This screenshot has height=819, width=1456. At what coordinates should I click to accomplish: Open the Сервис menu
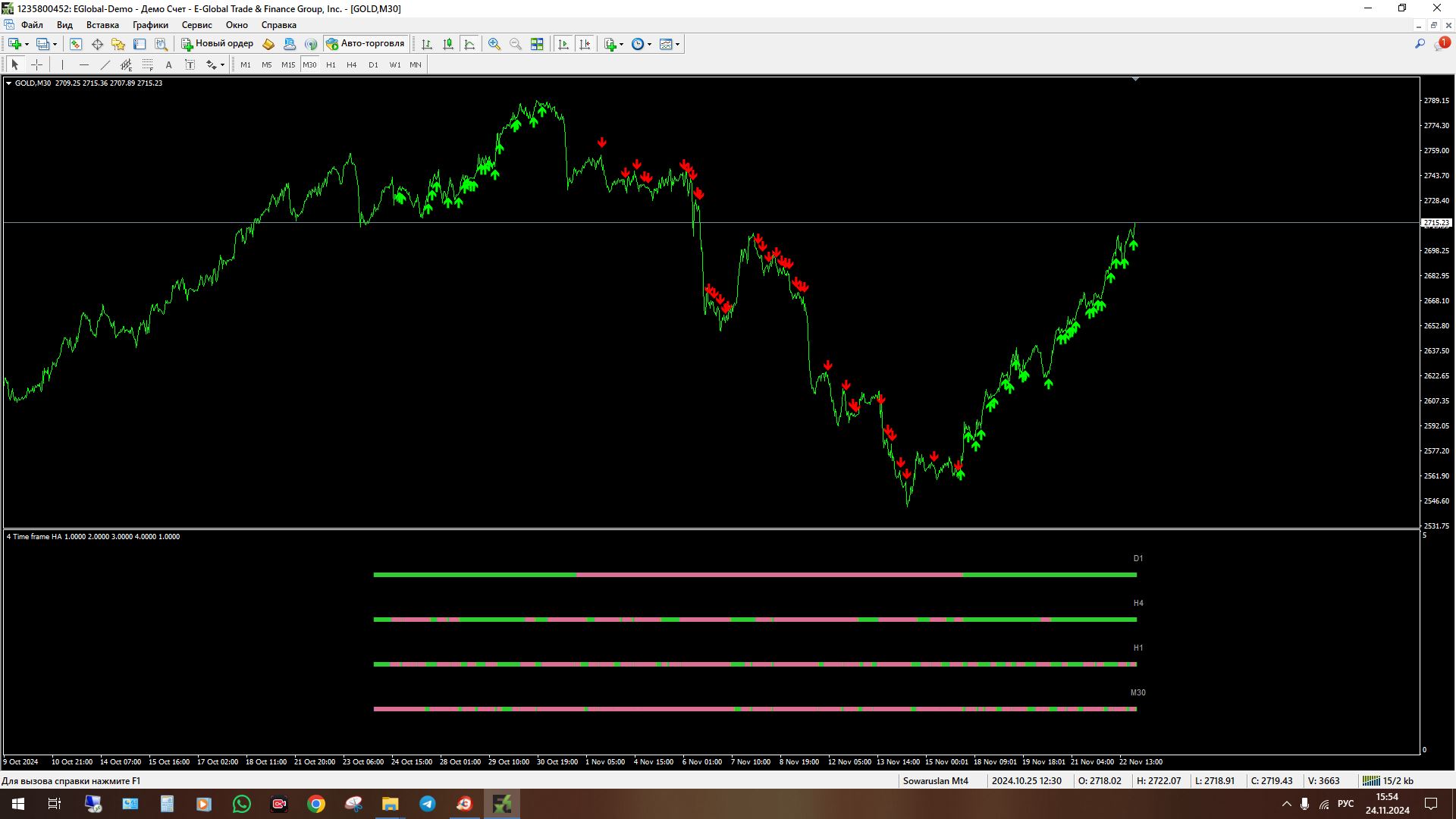click(196, 25)
